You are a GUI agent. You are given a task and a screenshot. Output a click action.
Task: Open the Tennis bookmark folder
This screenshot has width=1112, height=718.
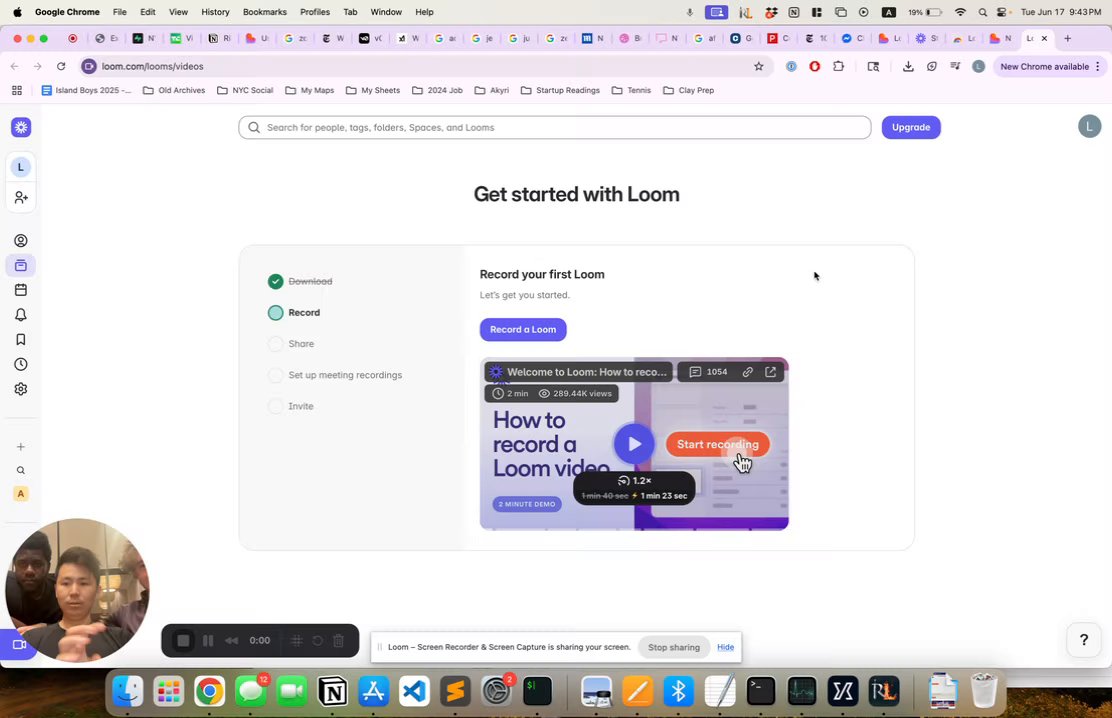(630, 90)
